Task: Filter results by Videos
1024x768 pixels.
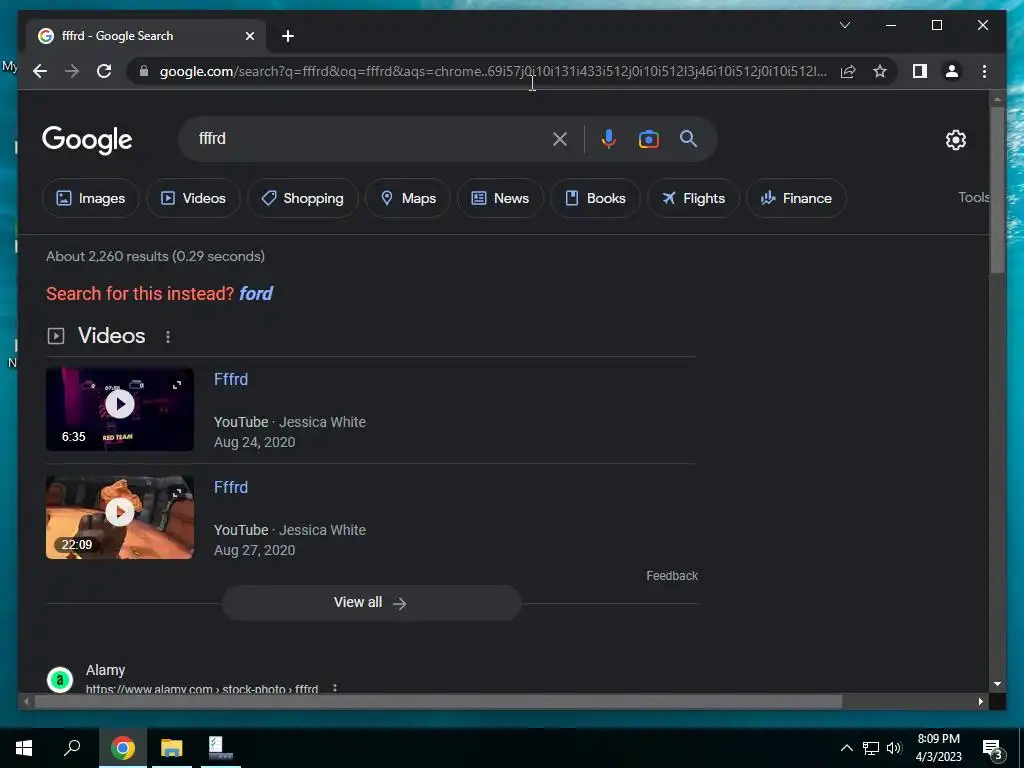Action: (193, 198)
